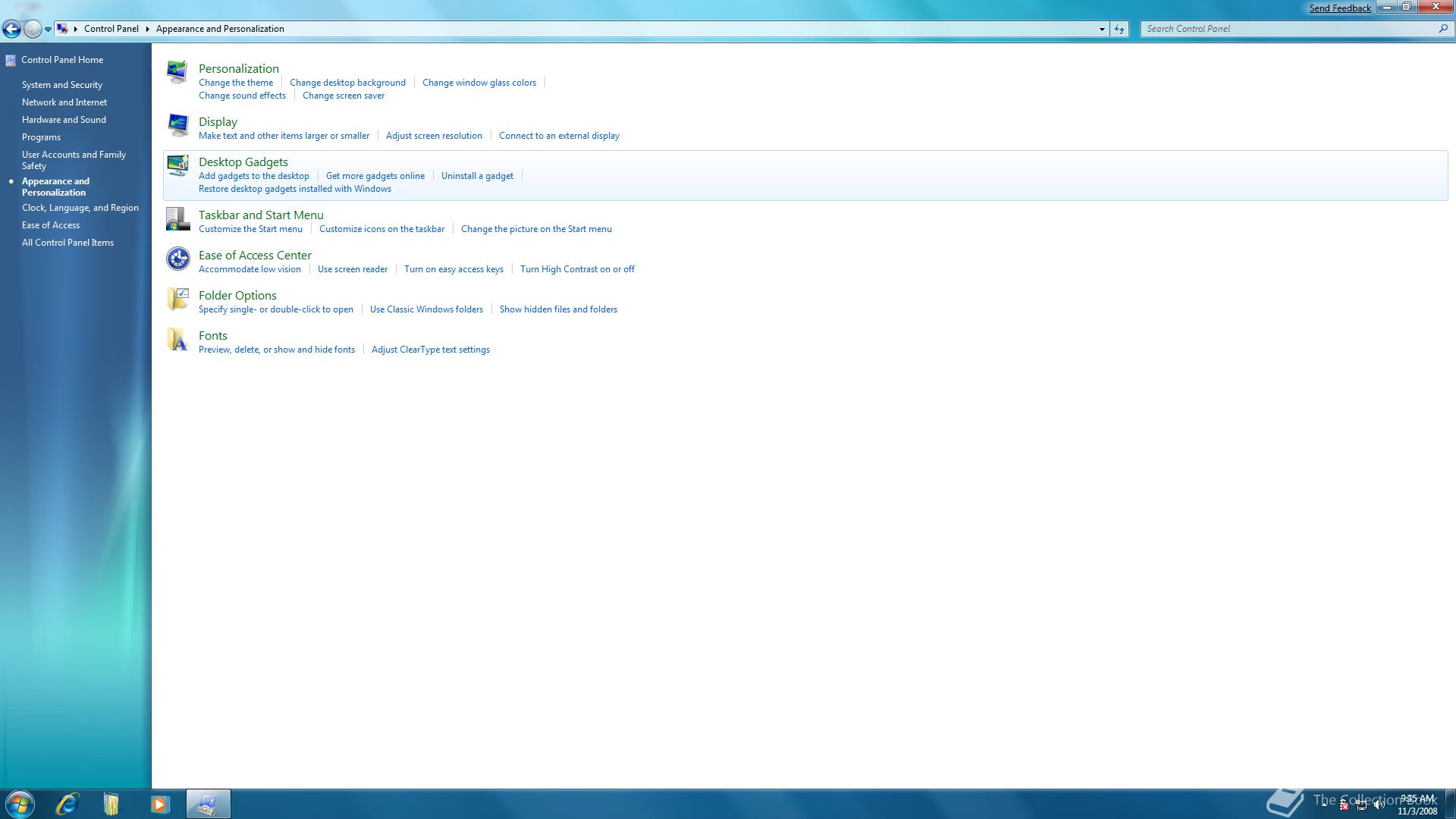Click Adjust screen resolution
Viewport: 1456px width, 819px height.
434,136
